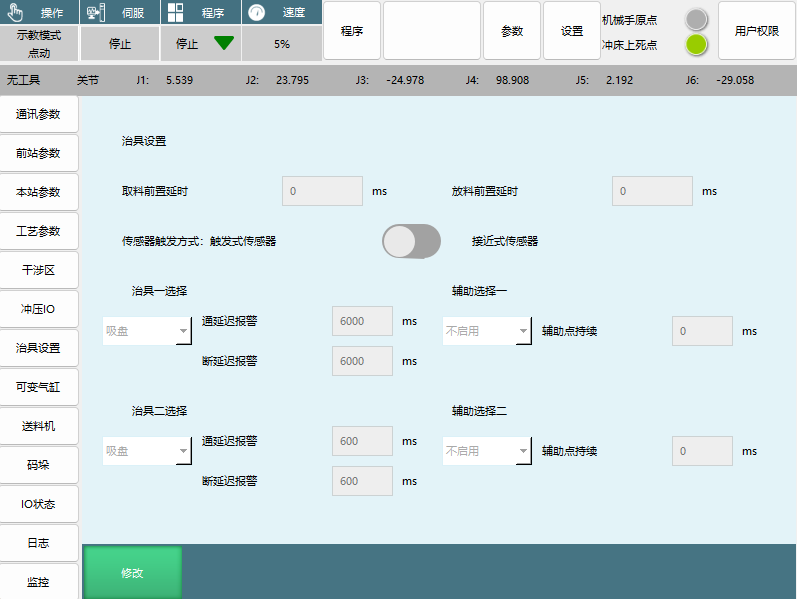Open the 辅助选择一 dropdown
The height and width of the screenshot is (599, 797).
point(487,331)
